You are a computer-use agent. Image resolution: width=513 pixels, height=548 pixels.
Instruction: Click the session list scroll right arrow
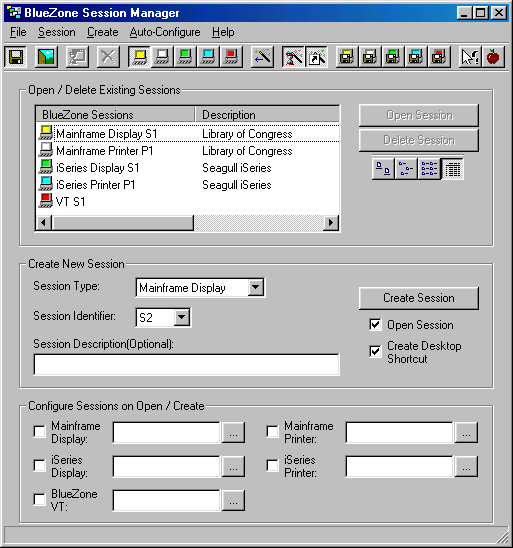click(331, 223)
